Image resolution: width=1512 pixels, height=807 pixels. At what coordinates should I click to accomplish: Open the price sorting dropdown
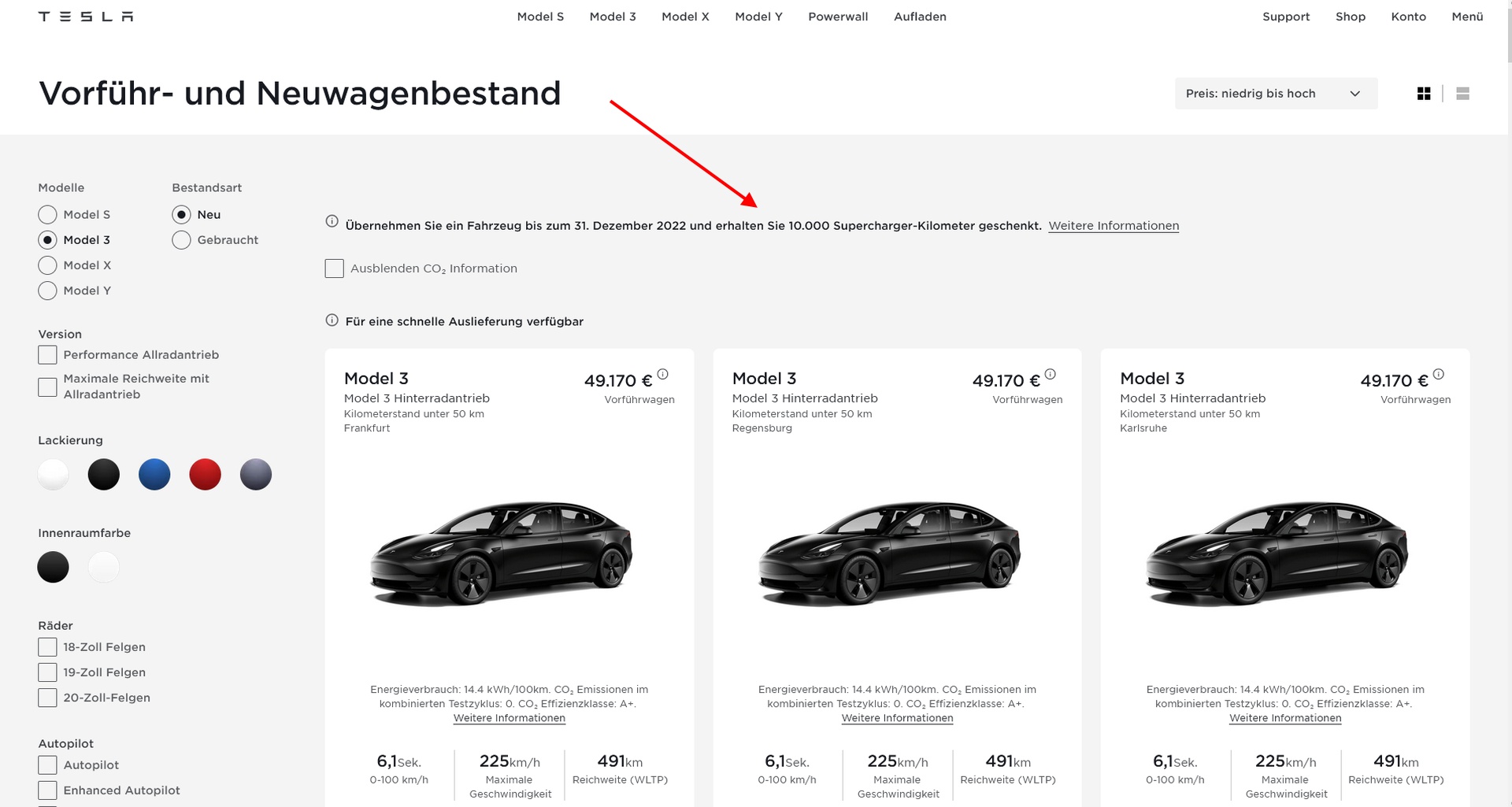[x=1276, y=94]
